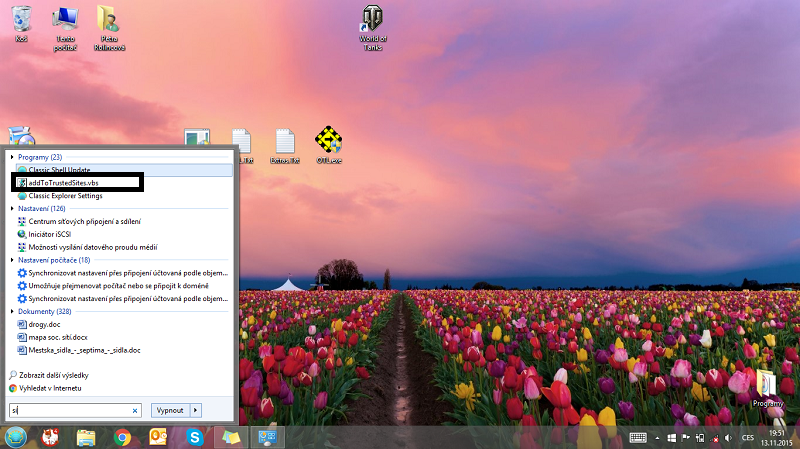Click the Windows flag icon in tray

pyautogui.click(x=671, y=438)
